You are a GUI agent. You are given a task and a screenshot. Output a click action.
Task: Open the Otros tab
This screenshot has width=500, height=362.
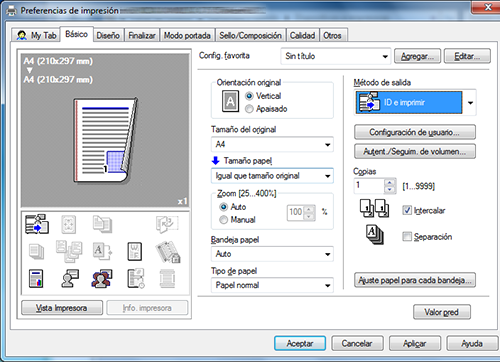point(332,35)
